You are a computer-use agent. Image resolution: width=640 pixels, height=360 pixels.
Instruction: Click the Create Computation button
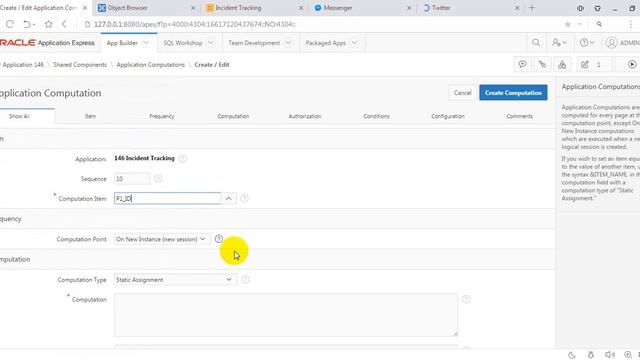click(513, 93)
